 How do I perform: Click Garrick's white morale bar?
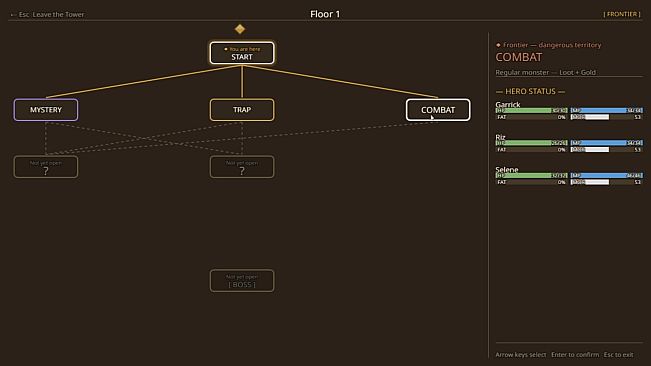pos(607,117)
